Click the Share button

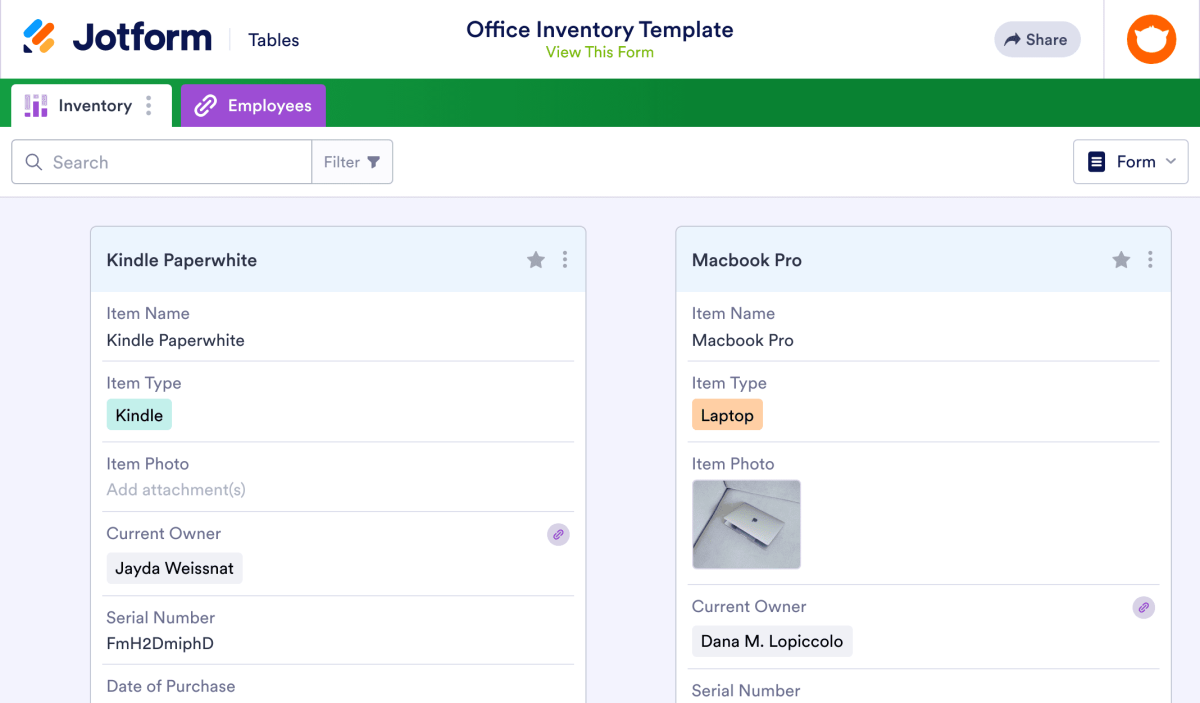click(1037, 39)
